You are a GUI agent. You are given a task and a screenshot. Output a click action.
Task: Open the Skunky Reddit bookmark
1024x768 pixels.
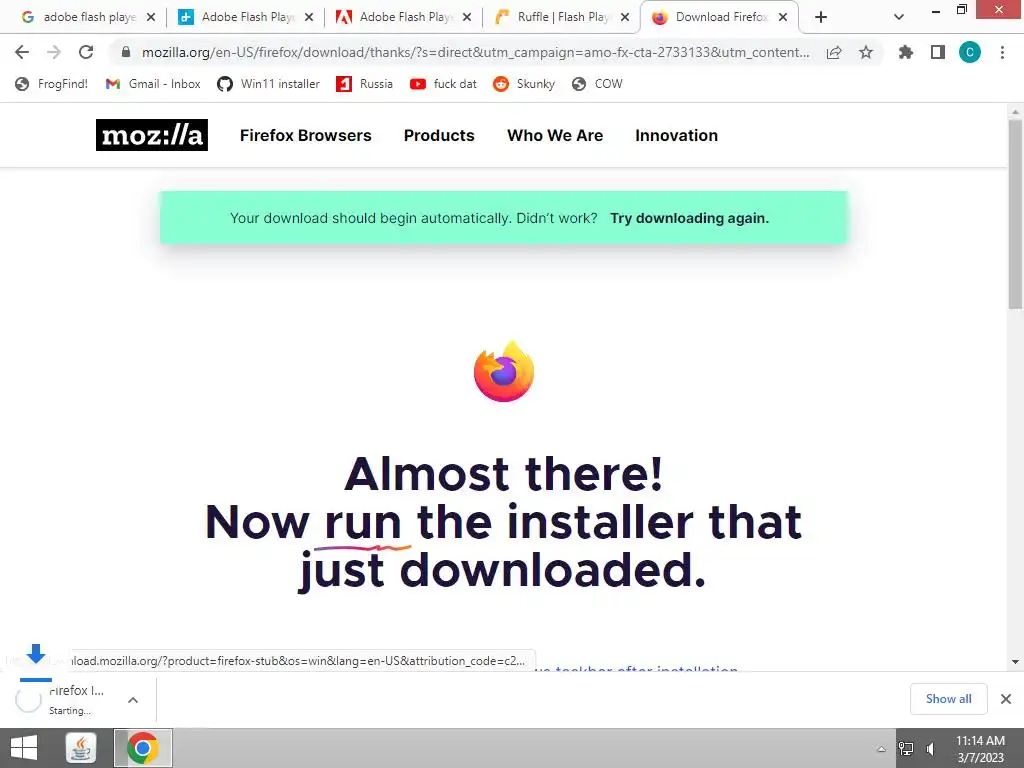524,84
